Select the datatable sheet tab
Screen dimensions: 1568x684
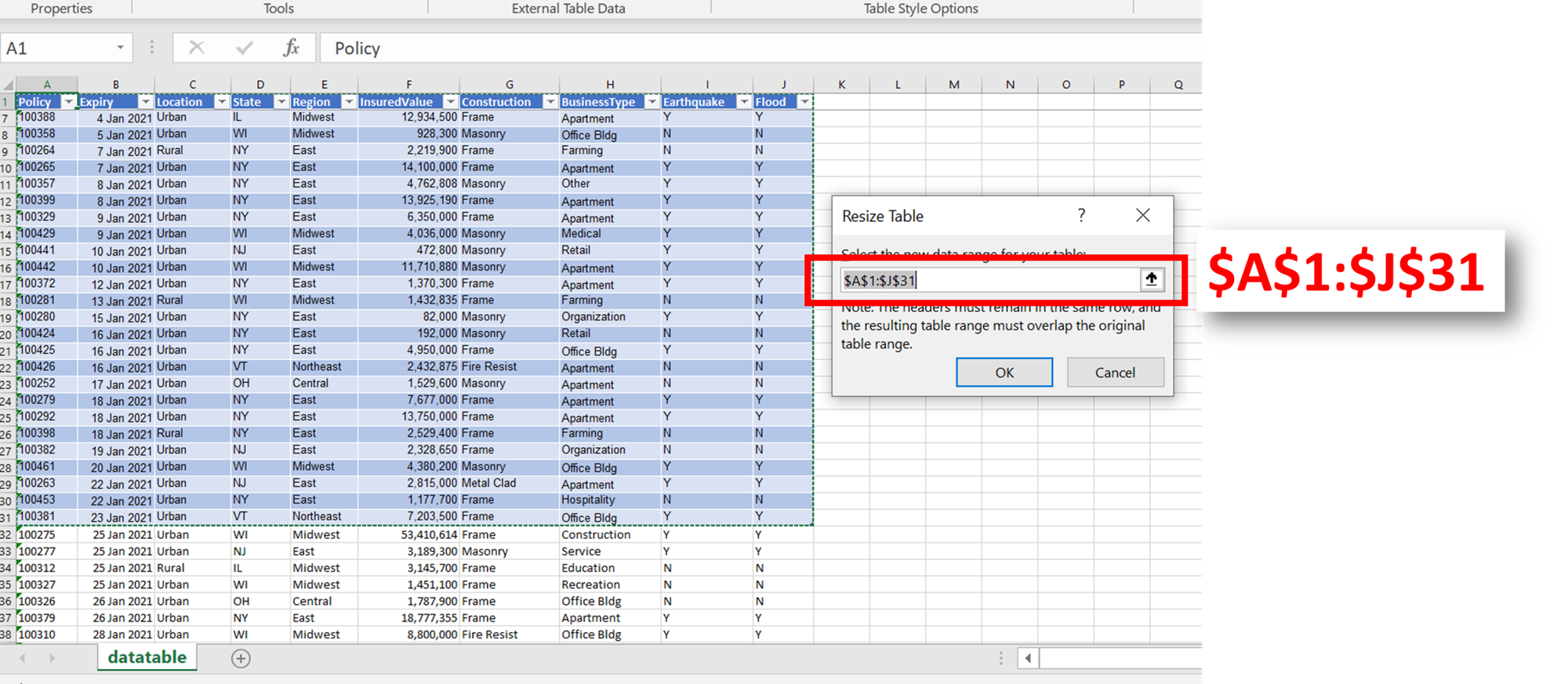click(x=147, y=657)
